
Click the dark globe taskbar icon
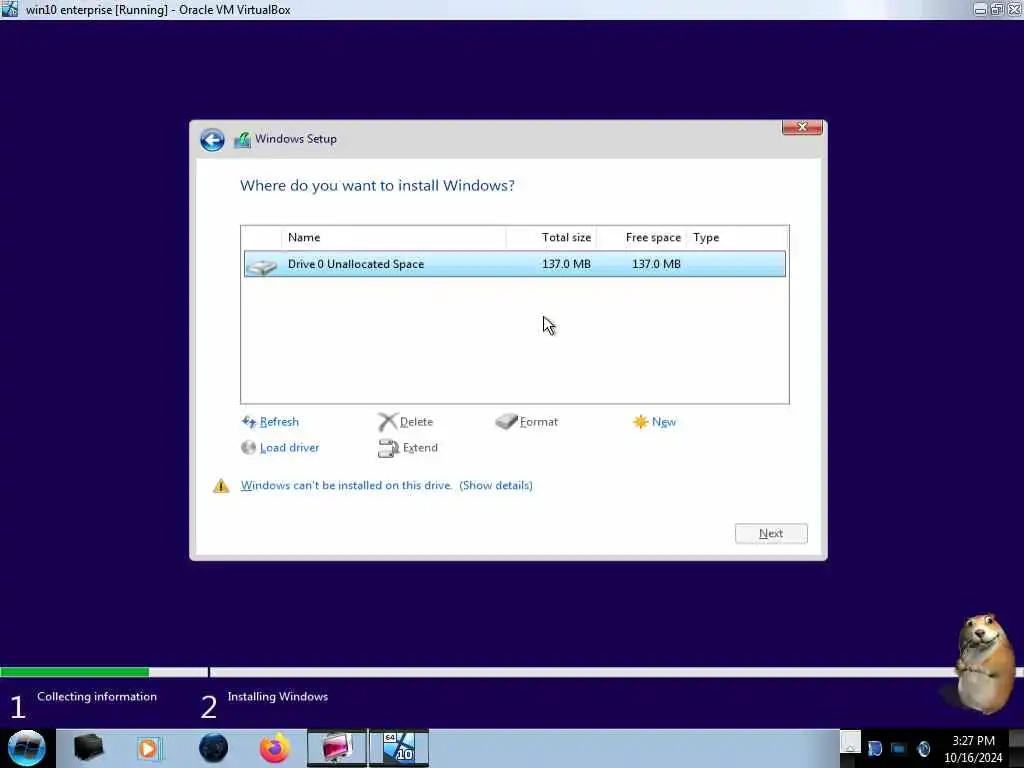(x=214, y=748)
